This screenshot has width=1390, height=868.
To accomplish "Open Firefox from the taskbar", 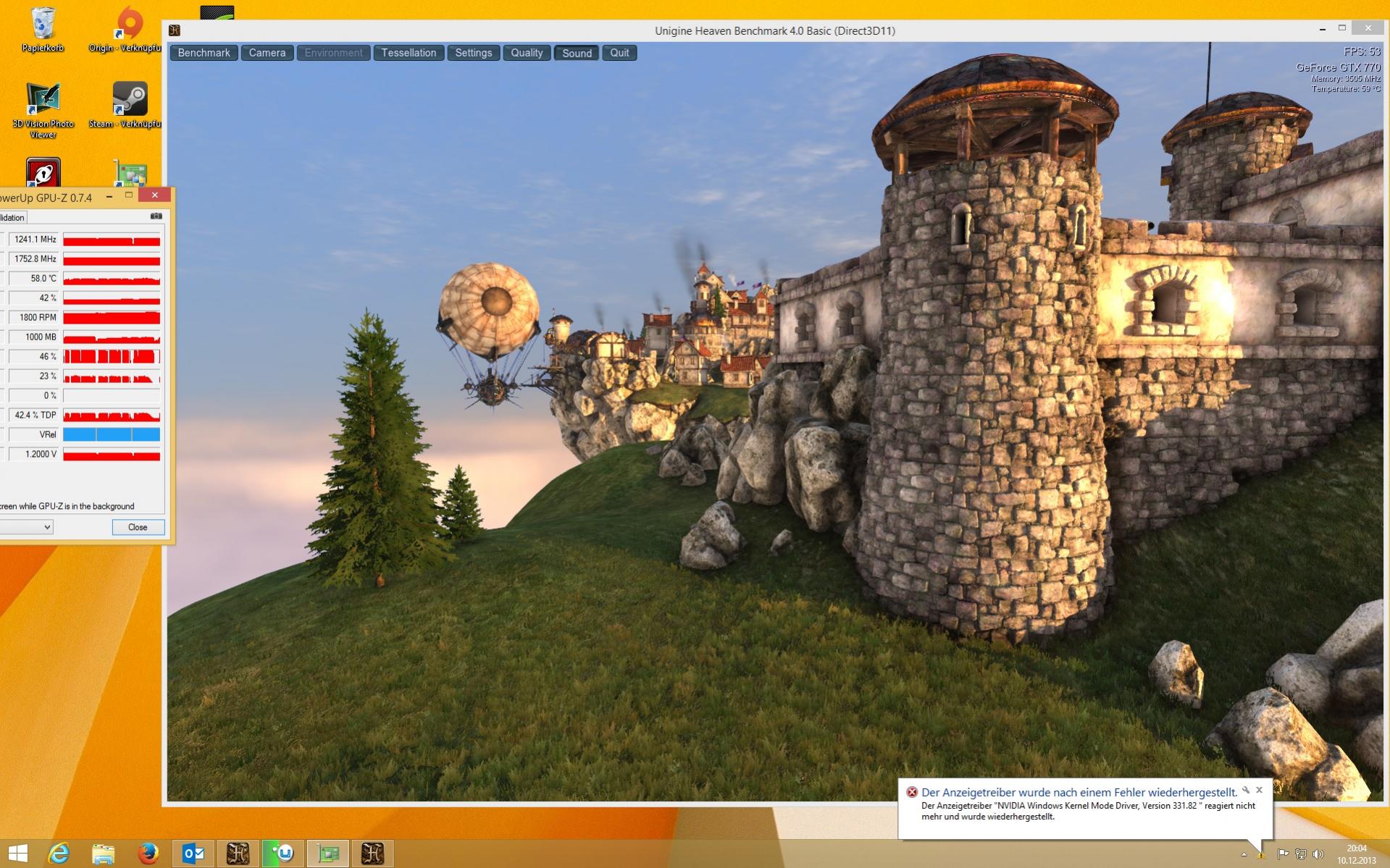I will (x=148, y=854).
